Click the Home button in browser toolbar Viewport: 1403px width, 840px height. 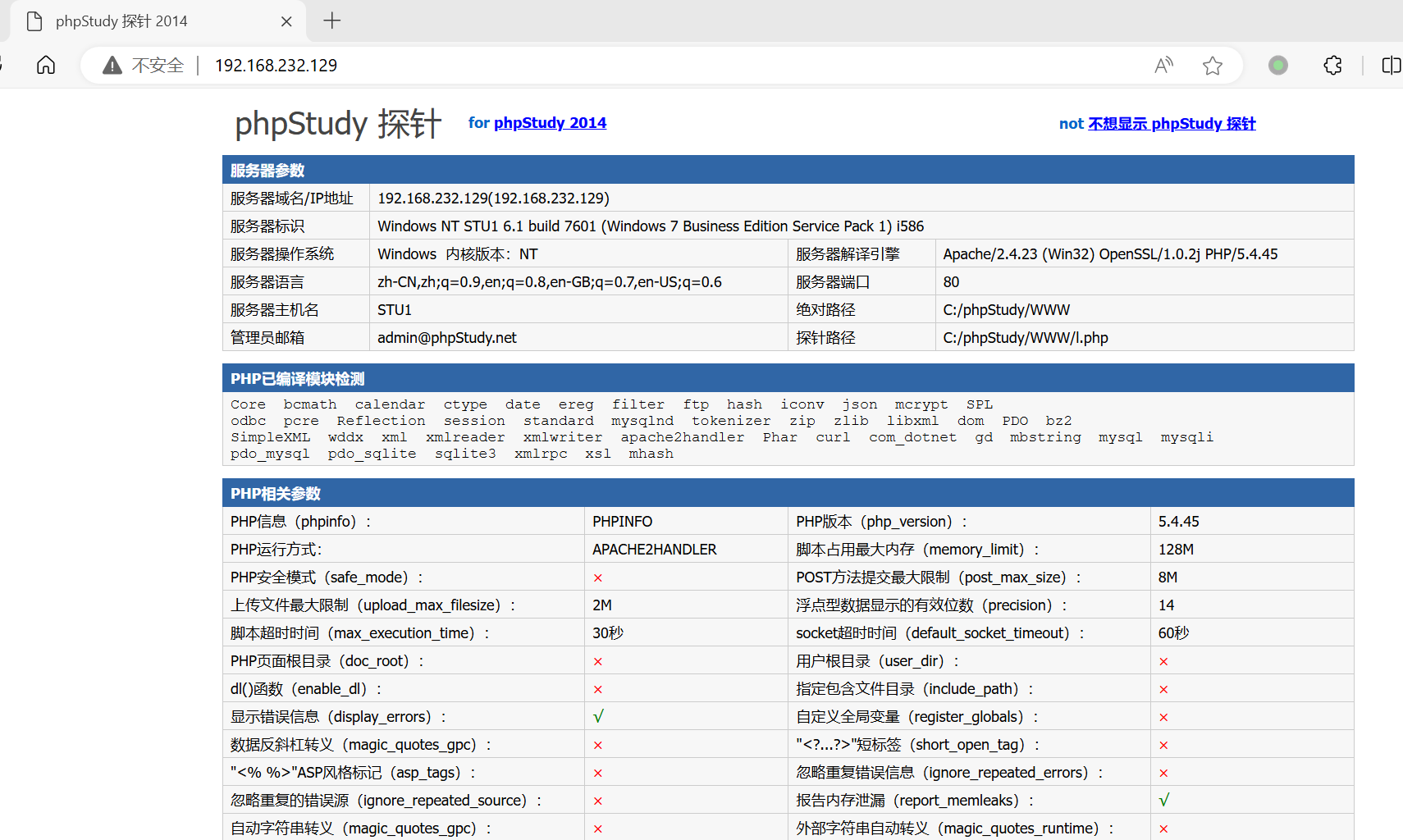pyautogui.click(x=46, y=65)
